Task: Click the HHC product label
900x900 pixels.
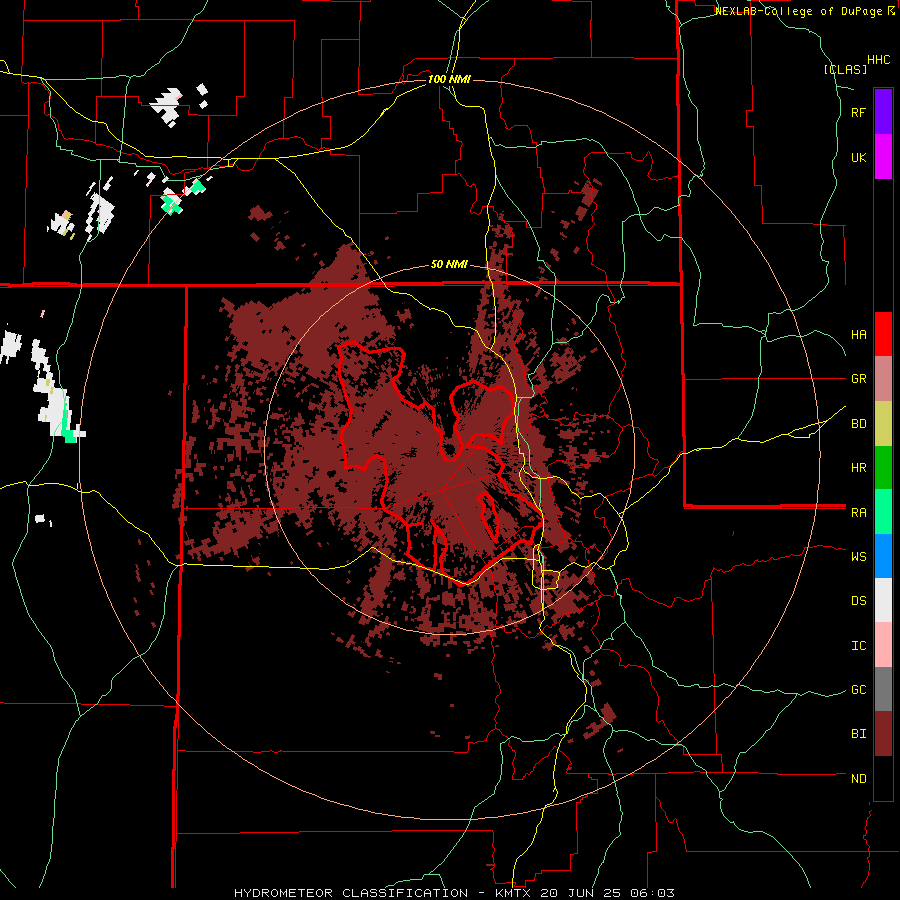Action: [879, 60]
